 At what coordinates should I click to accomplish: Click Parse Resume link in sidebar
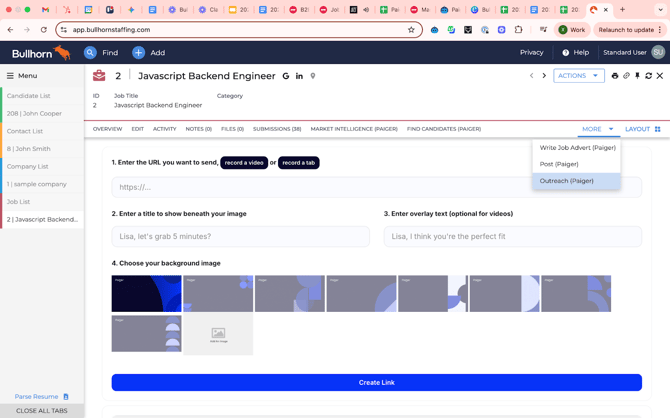click(37, 397)
